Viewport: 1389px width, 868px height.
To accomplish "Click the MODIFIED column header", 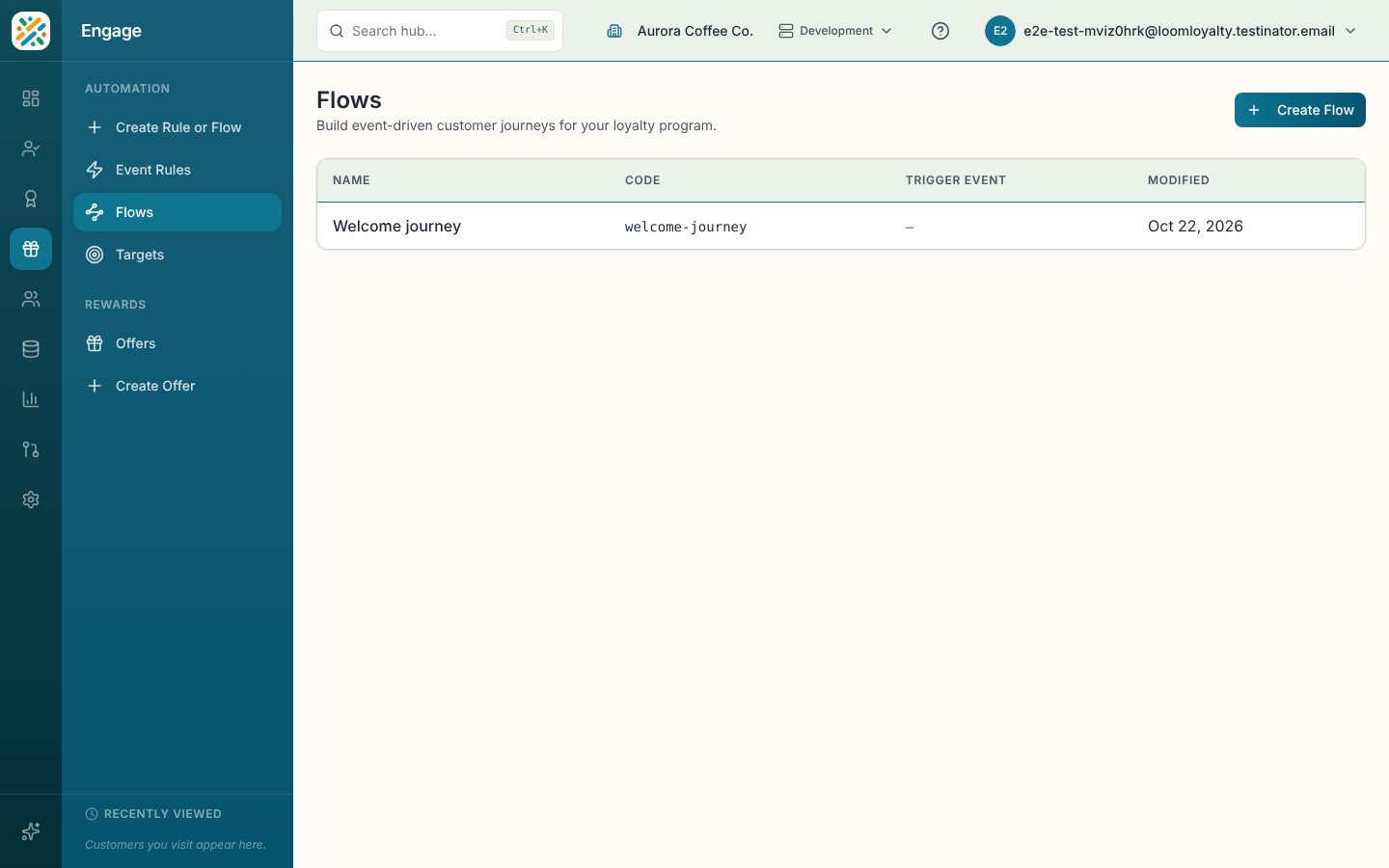I will coord(1179,180).
